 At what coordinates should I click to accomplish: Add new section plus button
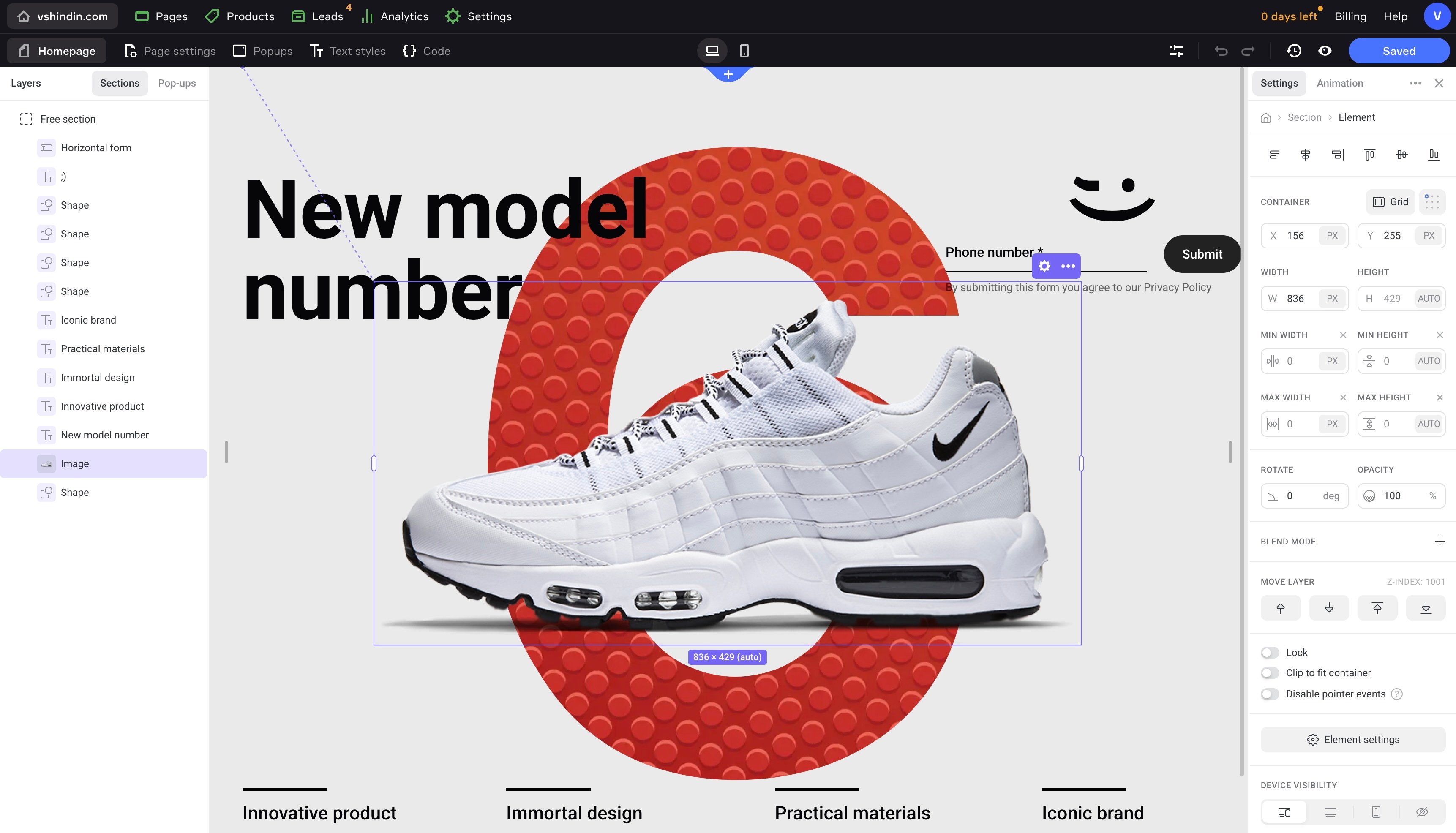tap(728, 74)
